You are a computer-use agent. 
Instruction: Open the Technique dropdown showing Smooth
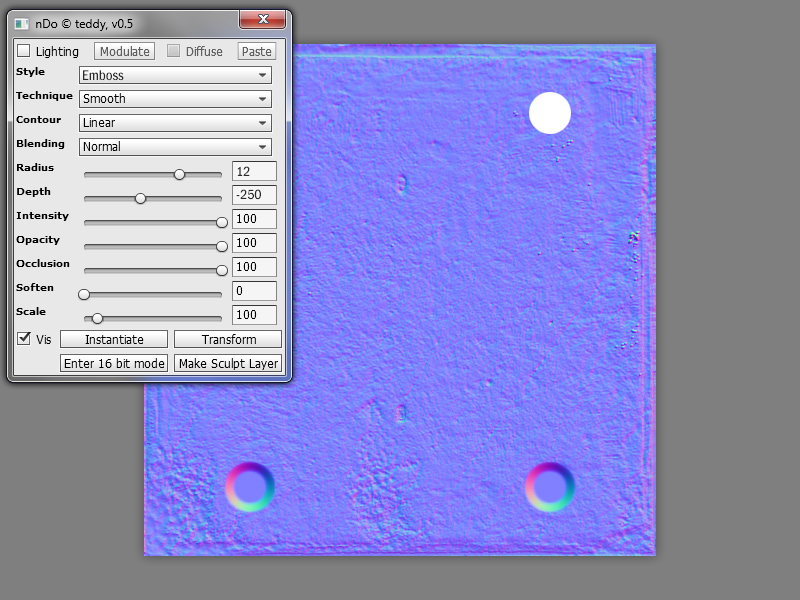pyautogui.click(x=175, y=98)
